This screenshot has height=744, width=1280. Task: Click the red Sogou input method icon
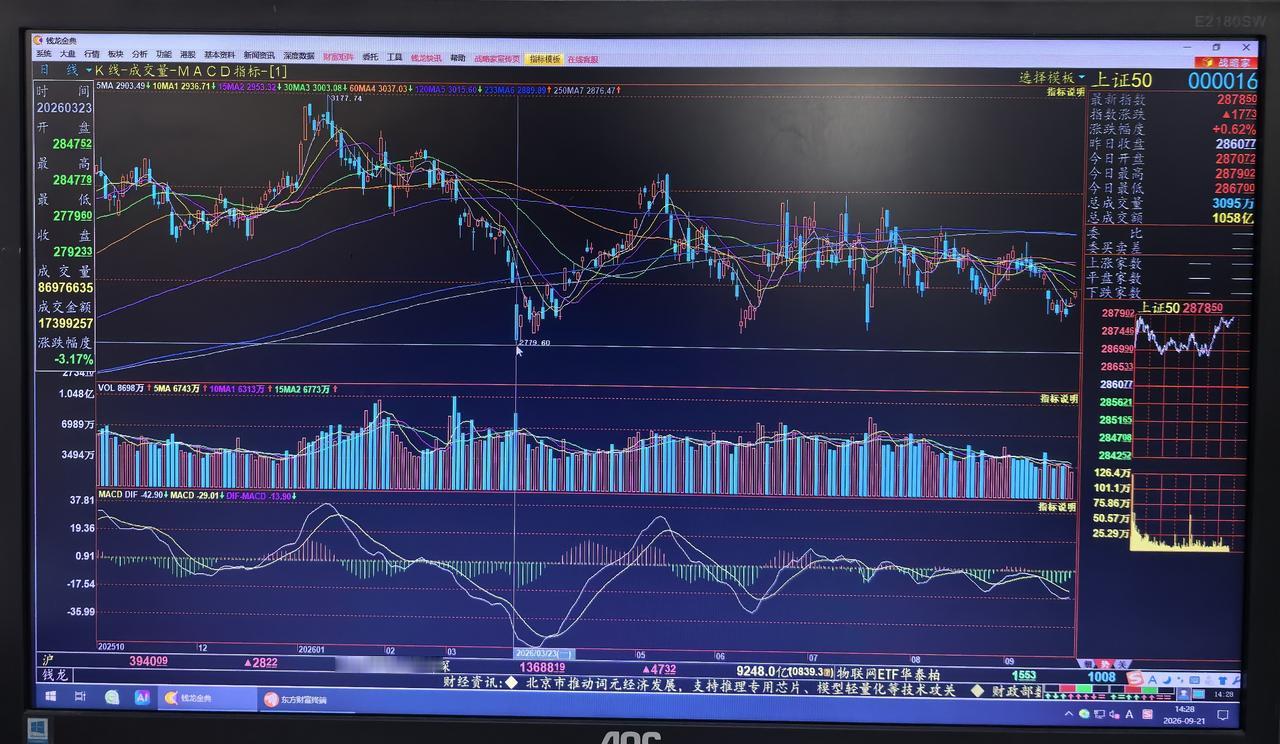[1134, 679]
